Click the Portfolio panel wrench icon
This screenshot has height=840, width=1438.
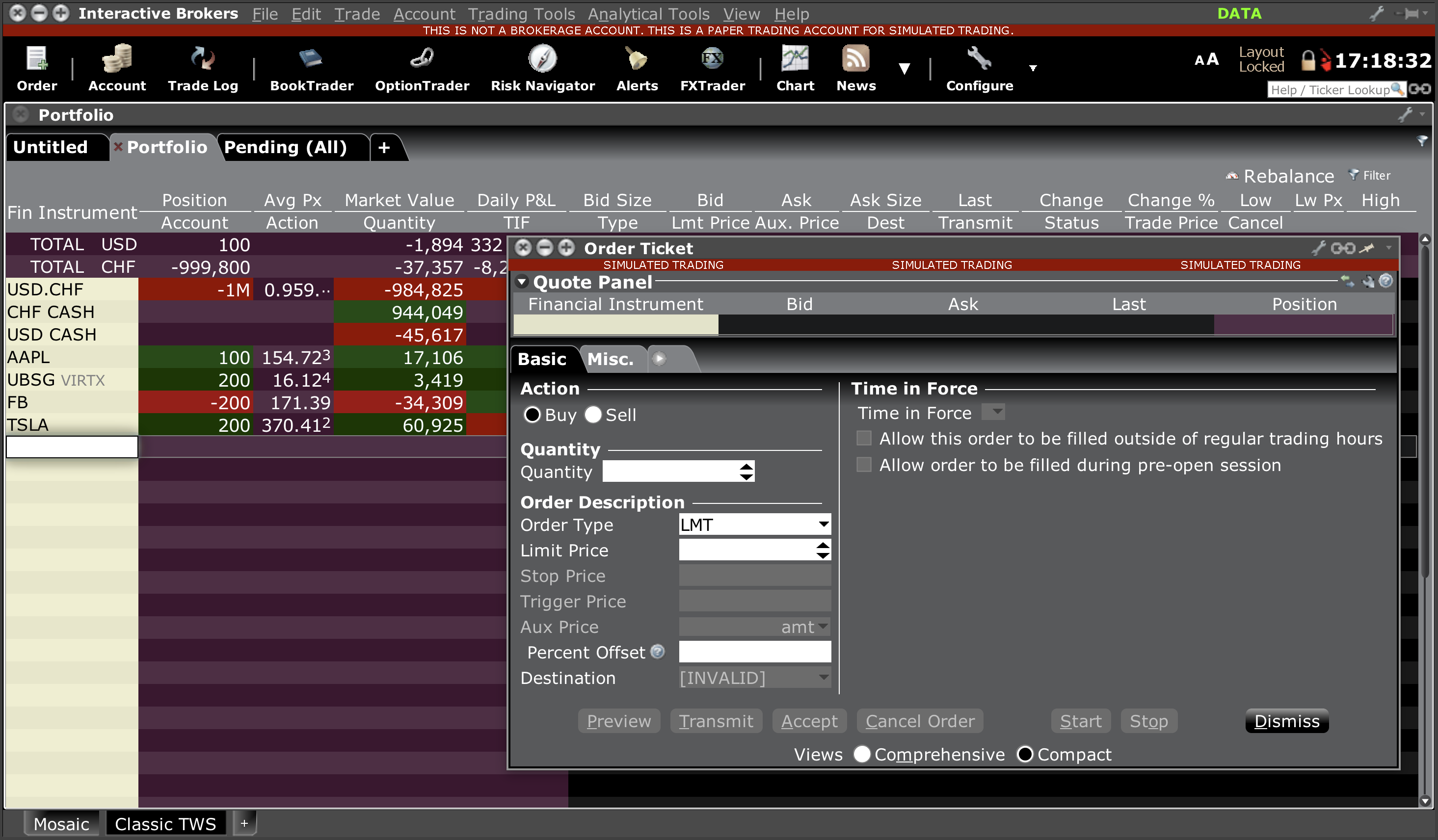tap(1405, 115)
